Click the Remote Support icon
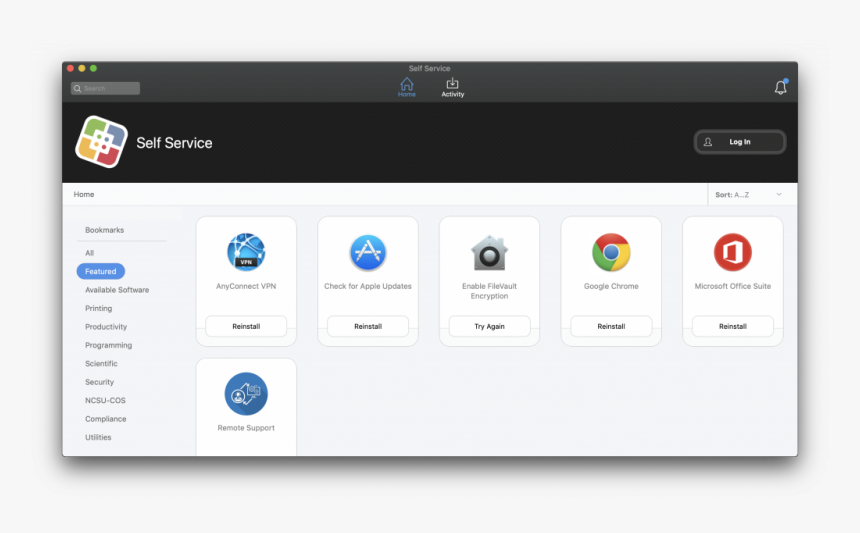860x533 pixels. tap(246, 394)
